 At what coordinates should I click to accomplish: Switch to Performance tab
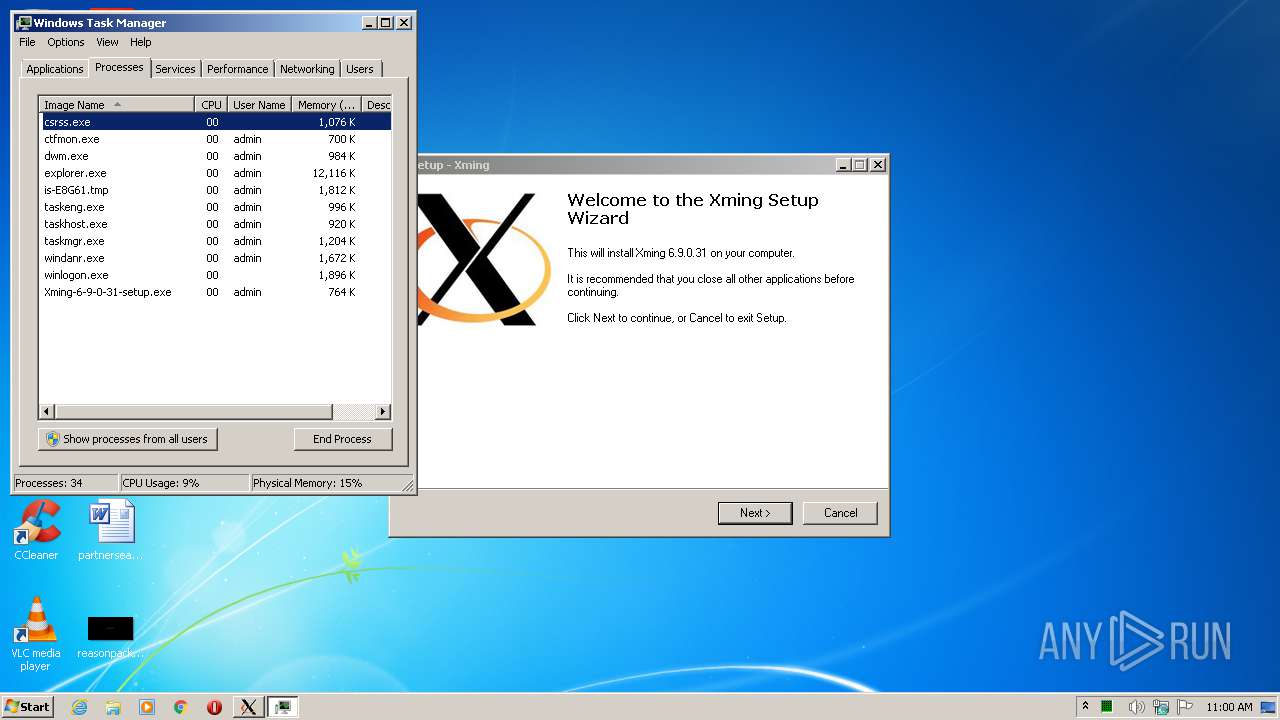pyautogui.click(x=237, y=69)
